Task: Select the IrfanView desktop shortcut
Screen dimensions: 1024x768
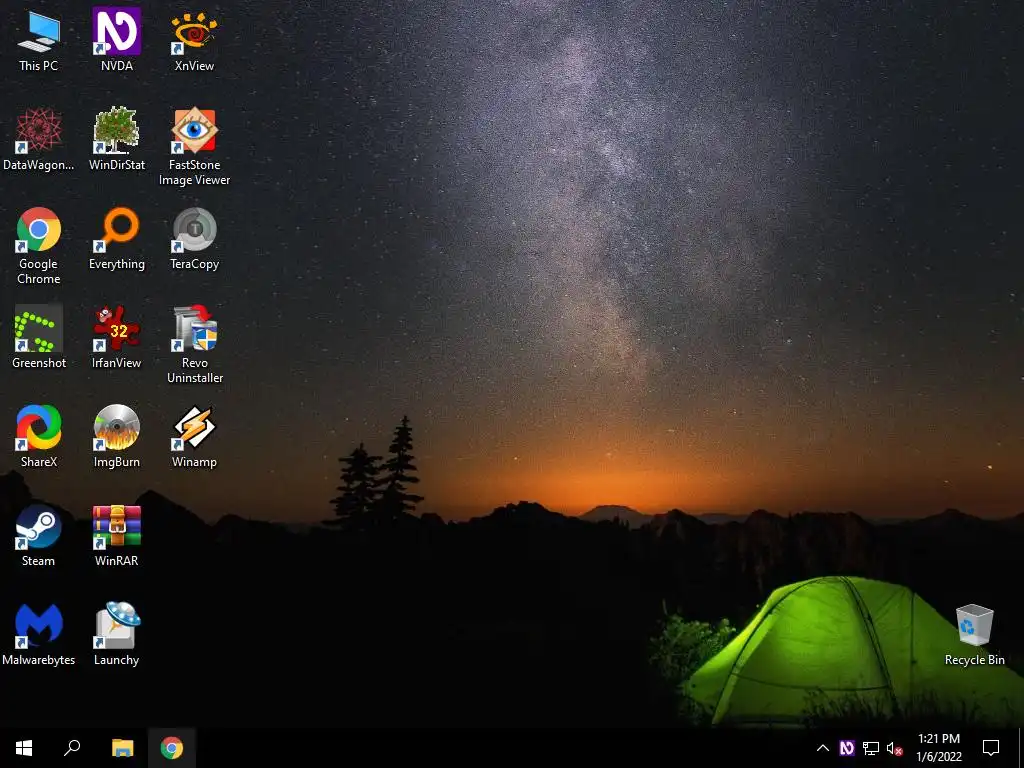Action: pos(116,338)
